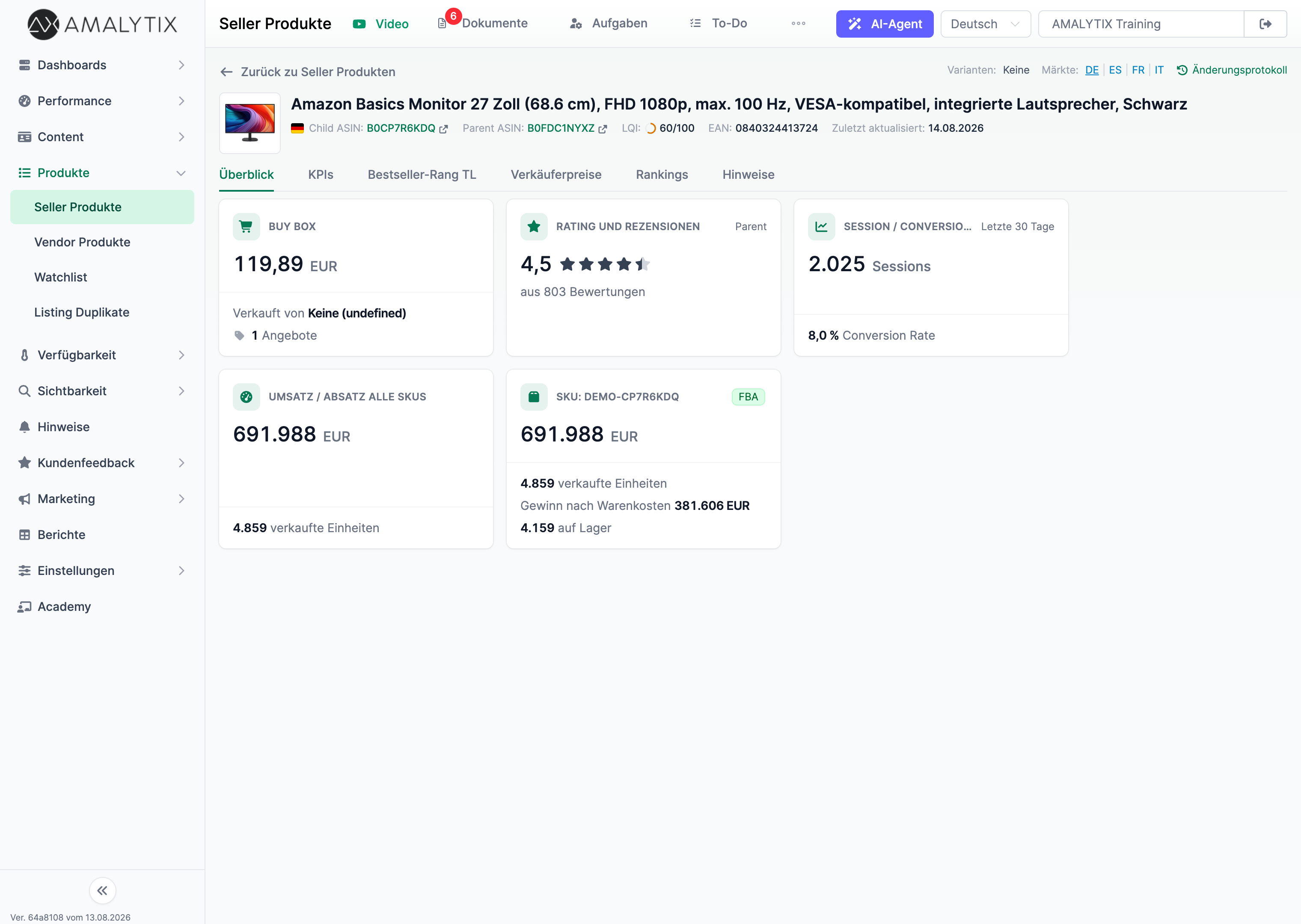Image resolution: width=1301 pixels, height=924 pixels.
Task: Open the Deutsch language dropdown
Action: (x=985, y=24)
